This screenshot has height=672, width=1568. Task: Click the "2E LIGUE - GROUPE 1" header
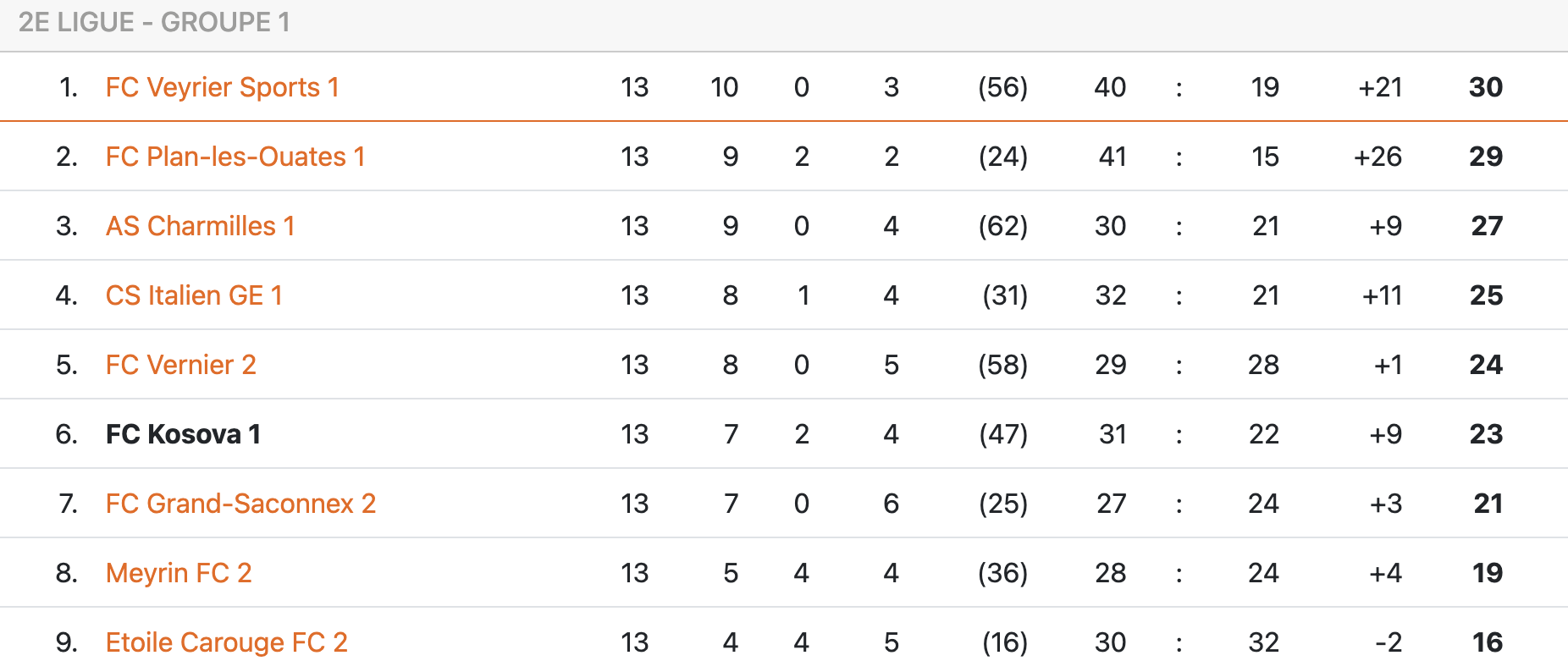(x=154, y=22)
